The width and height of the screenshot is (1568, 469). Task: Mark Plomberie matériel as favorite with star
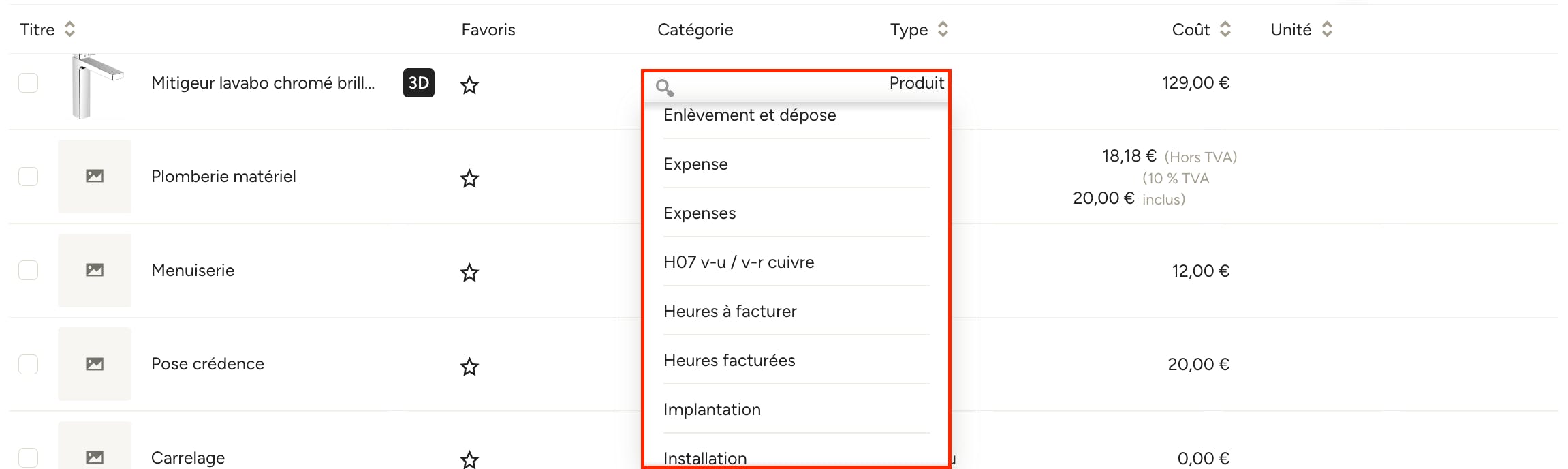(469, 179)
